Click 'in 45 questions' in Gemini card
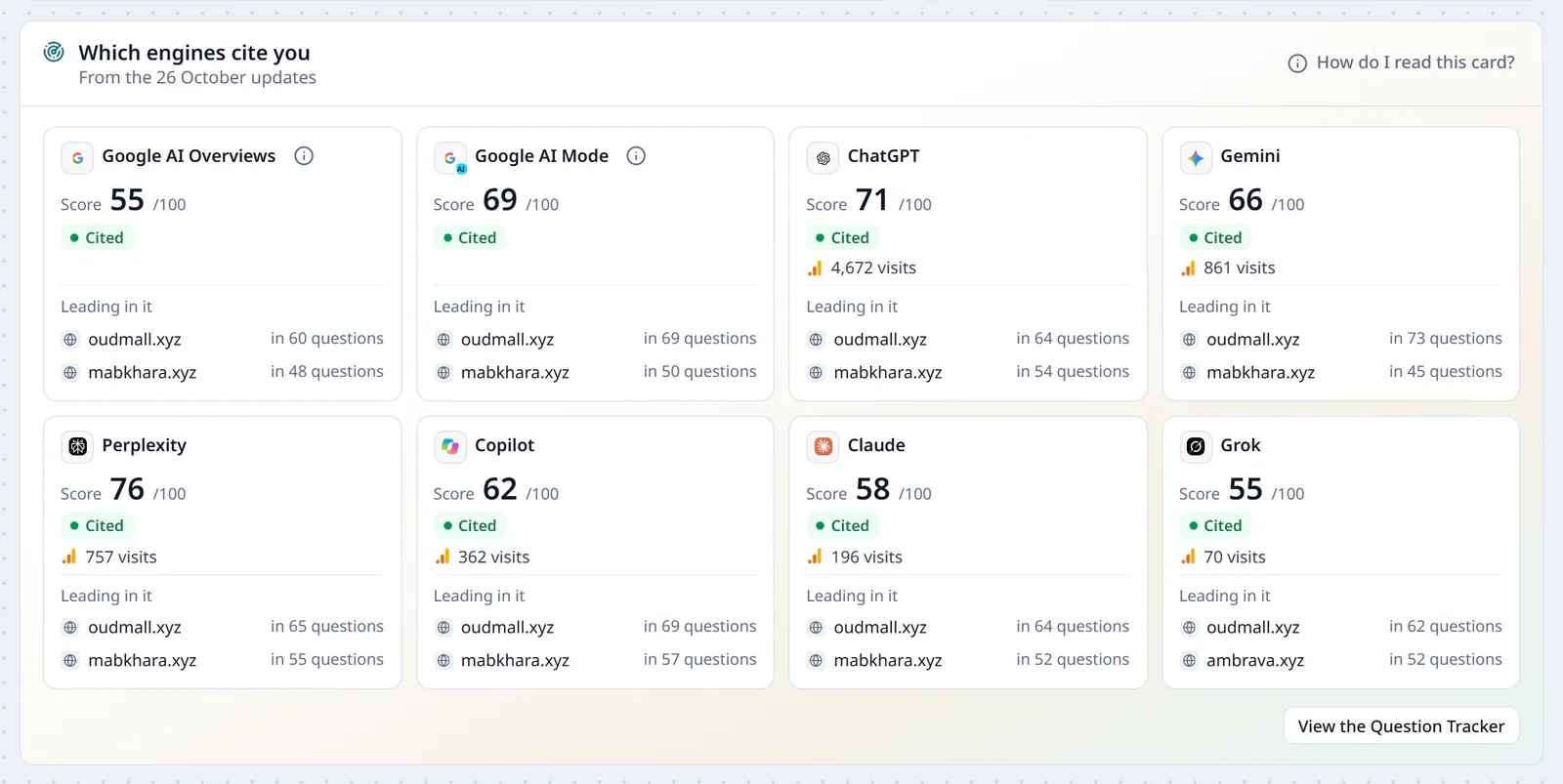This screenshot has width=1563, height=784. (x=1446, y=372)
